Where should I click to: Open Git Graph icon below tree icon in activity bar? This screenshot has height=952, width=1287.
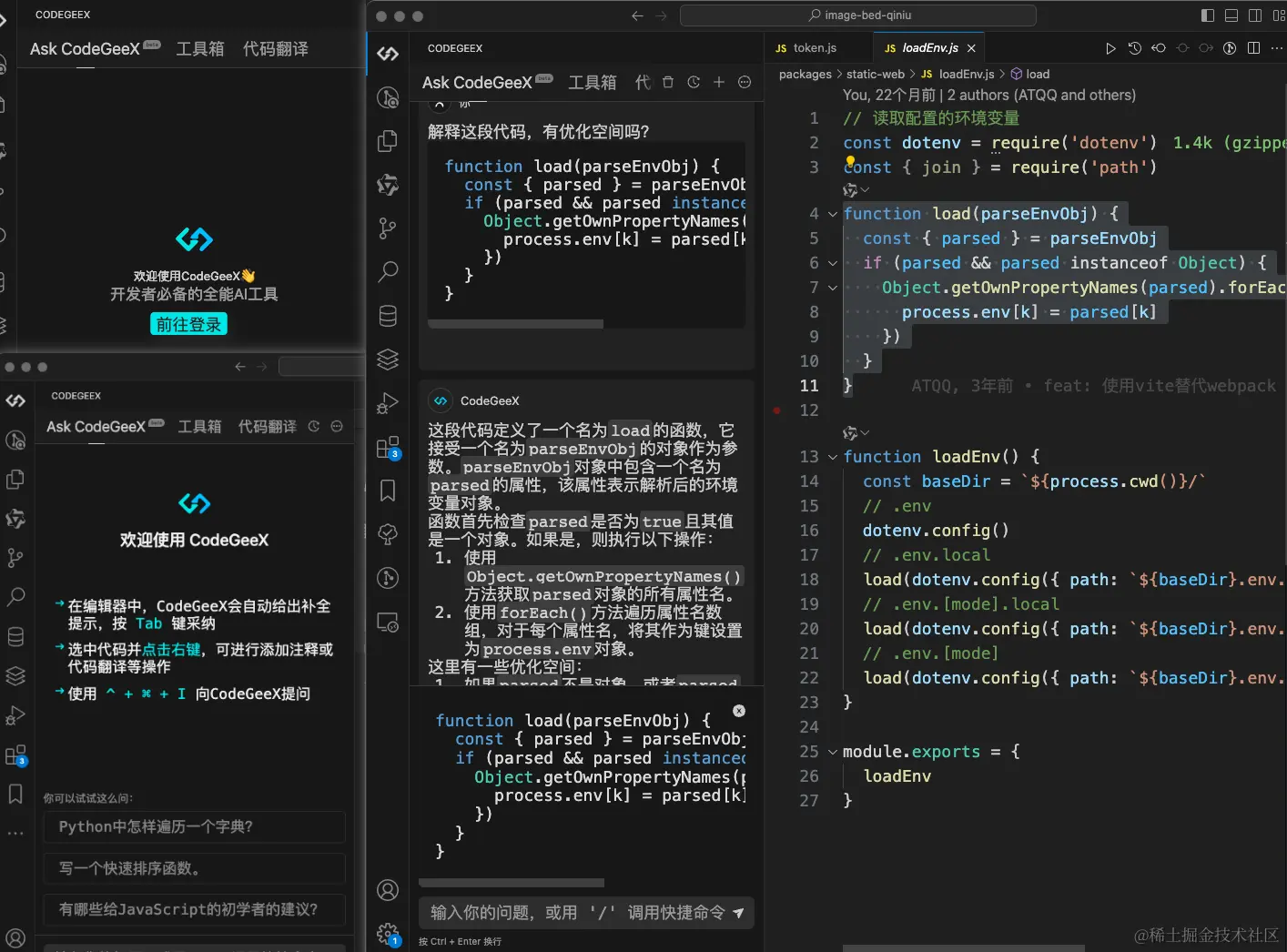click(x=388, y=577)
